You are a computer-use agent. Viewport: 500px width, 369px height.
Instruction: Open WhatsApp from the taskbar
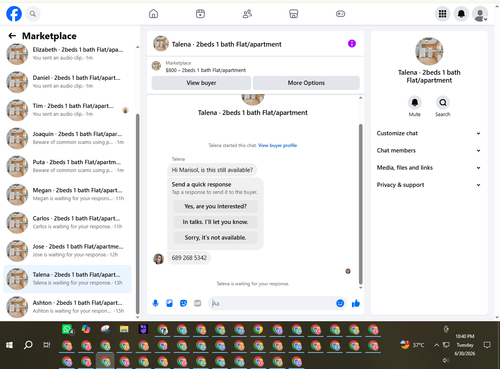67,330
